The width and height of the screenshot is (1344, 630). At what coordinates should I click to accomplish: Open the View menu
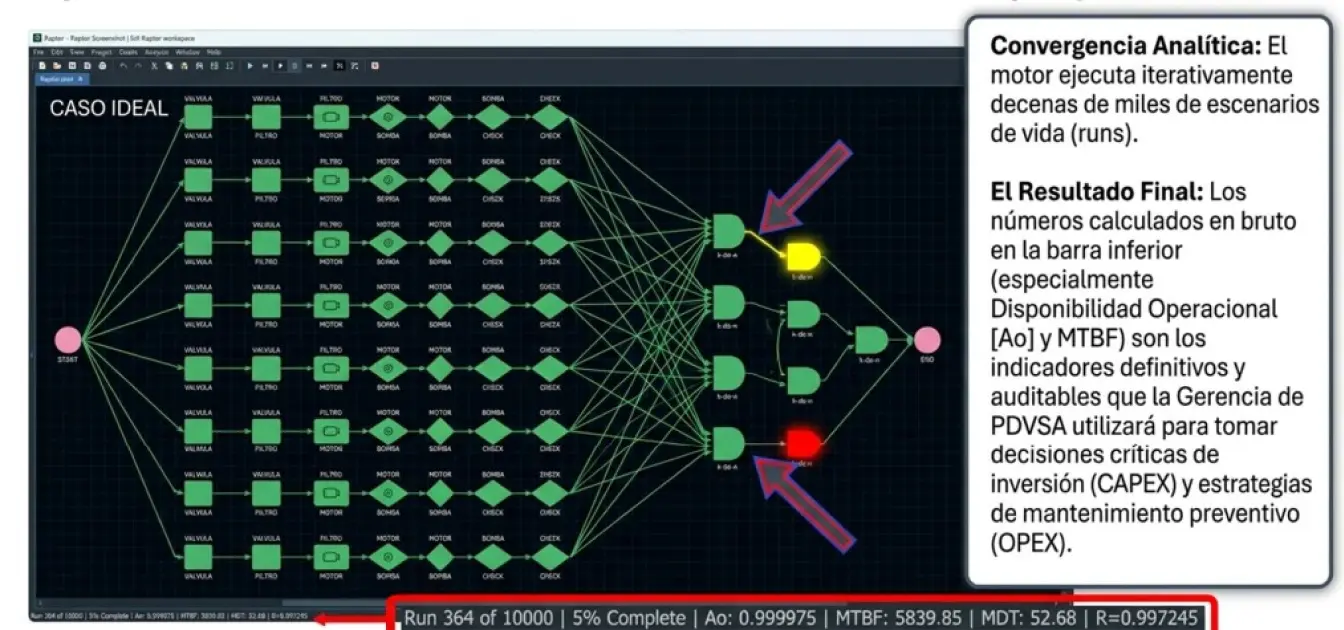(77, 52)
